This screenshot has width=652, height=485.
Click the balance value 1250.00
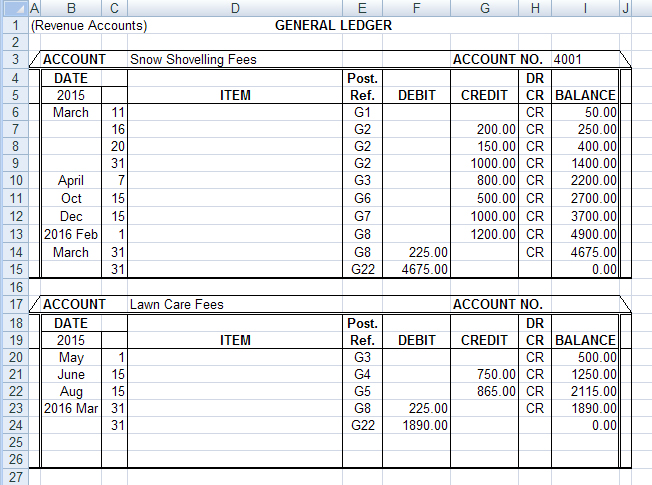tap(594, 374)
